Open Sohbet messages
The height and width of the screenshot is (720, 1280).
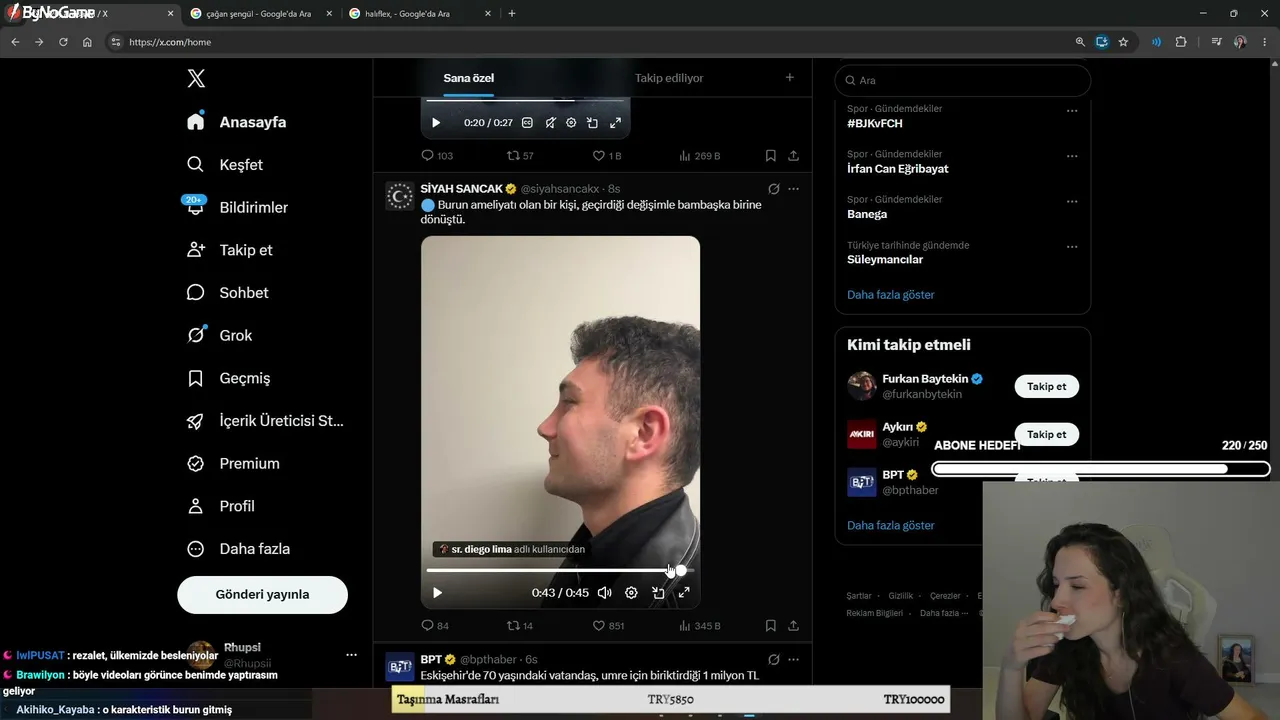(x=227, y=293)
